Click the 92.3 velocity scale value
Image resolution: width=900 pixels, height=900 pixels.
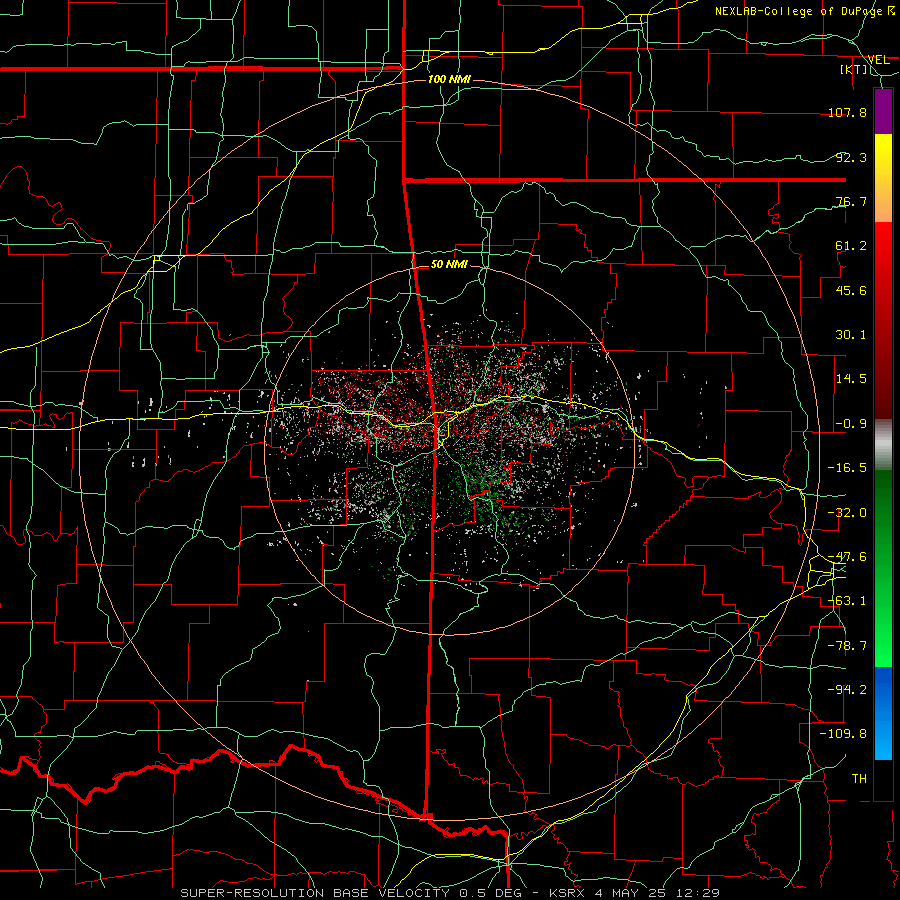click(x=851, y=157)
